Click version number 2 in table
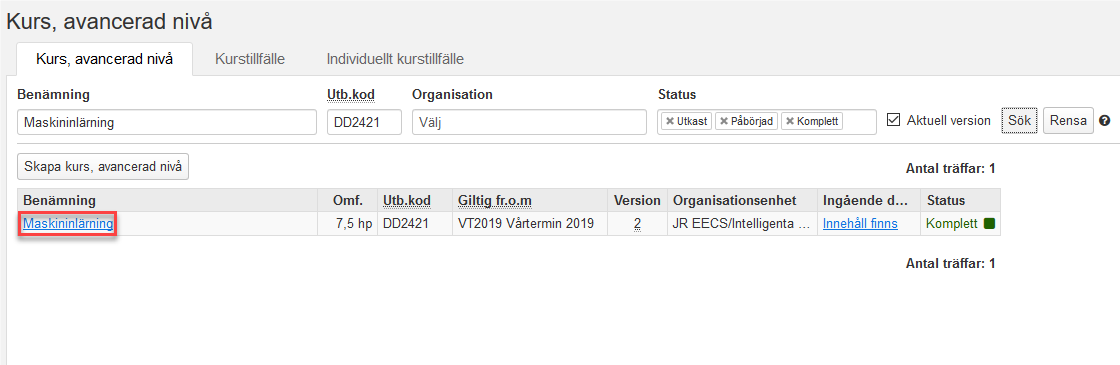This screenshot has width=1120, height=365. click(637, 224)
